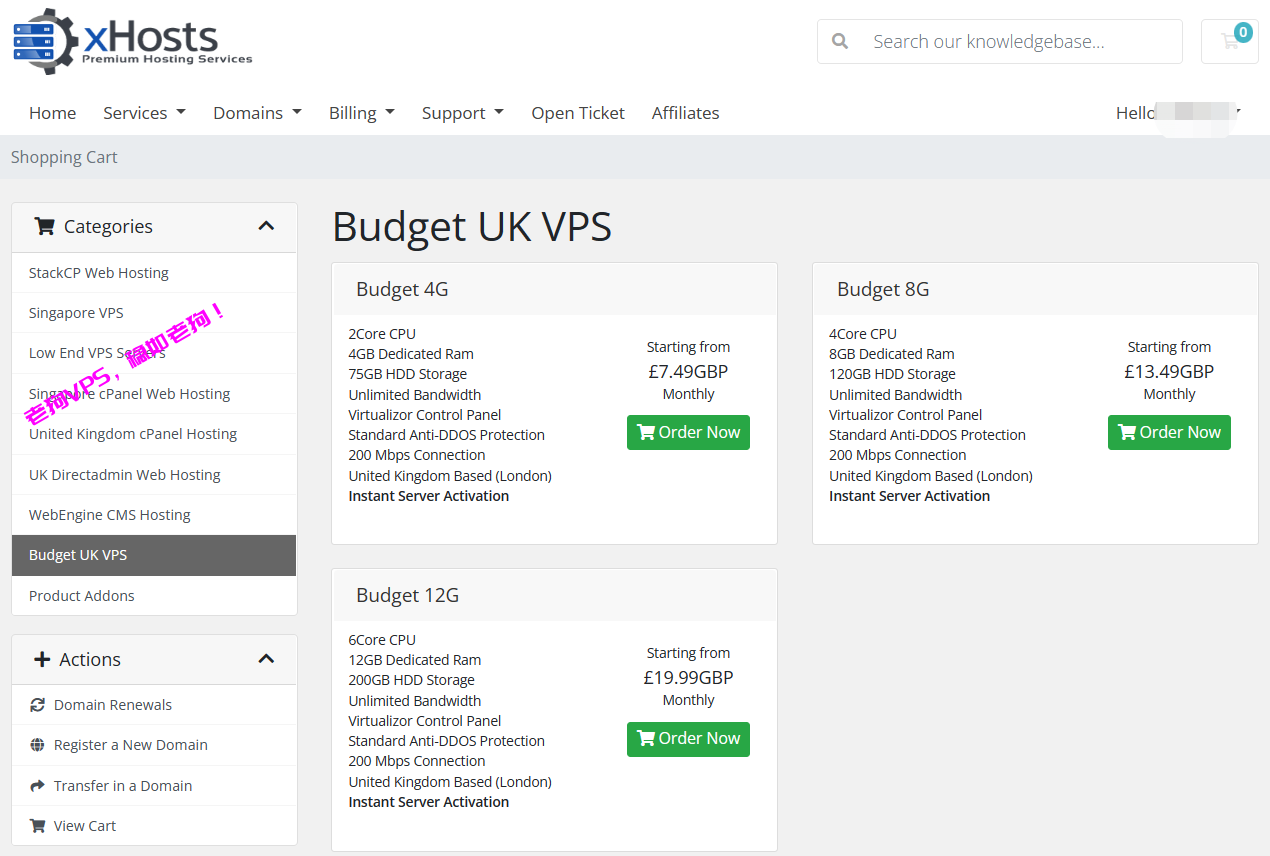The height and width of the screenshot is (856, 1270).
Task: Click the Categories cart icon
Action: (x=44, y=226)
